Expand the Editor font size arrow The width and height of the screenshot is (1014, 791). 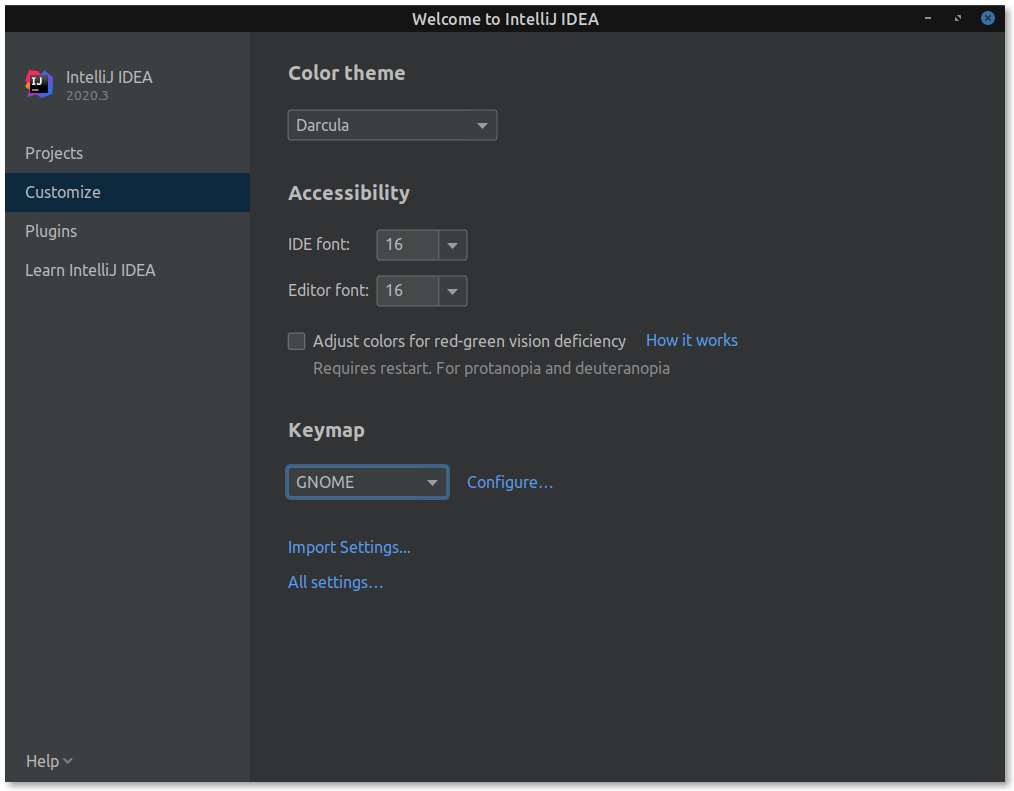453,291
